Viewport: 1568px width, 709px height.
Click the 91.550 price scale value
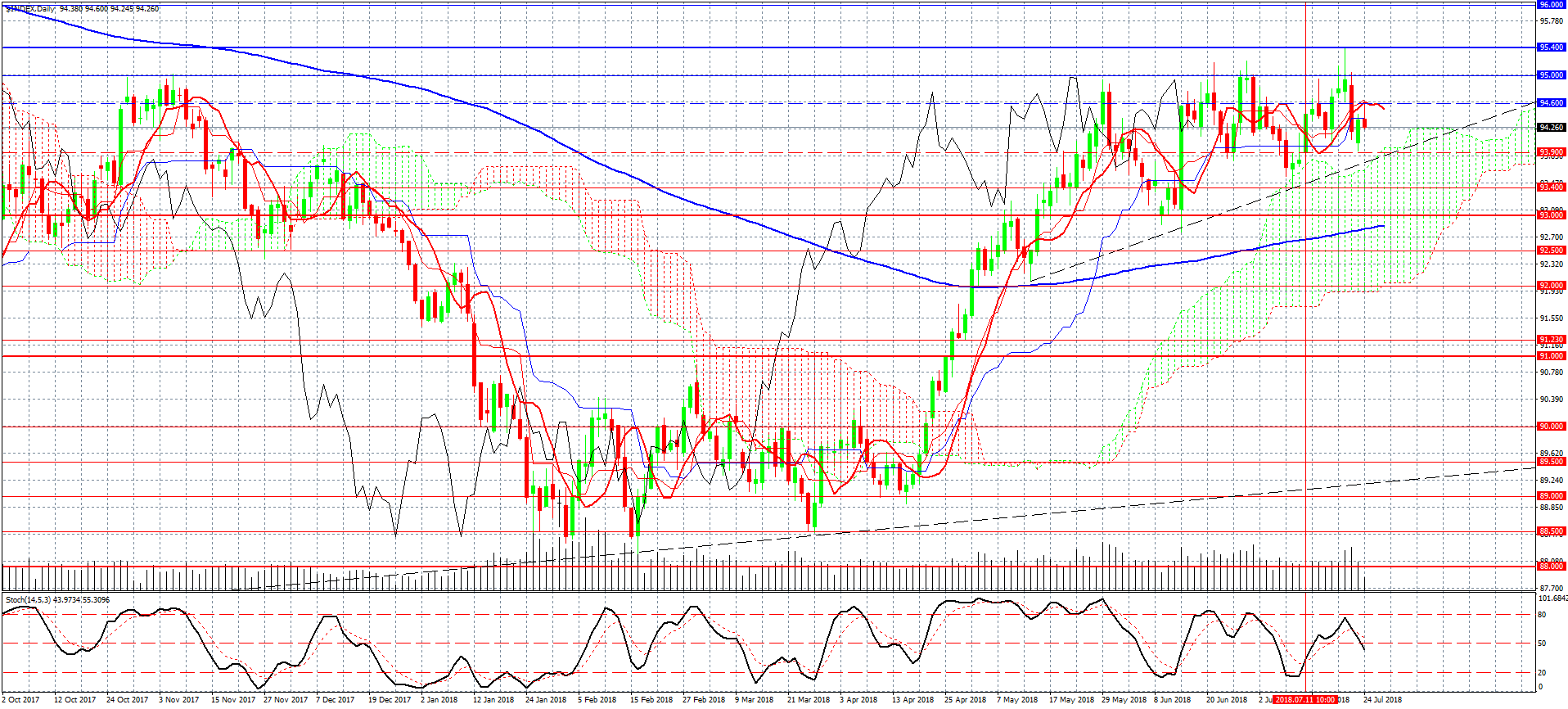1552,318
